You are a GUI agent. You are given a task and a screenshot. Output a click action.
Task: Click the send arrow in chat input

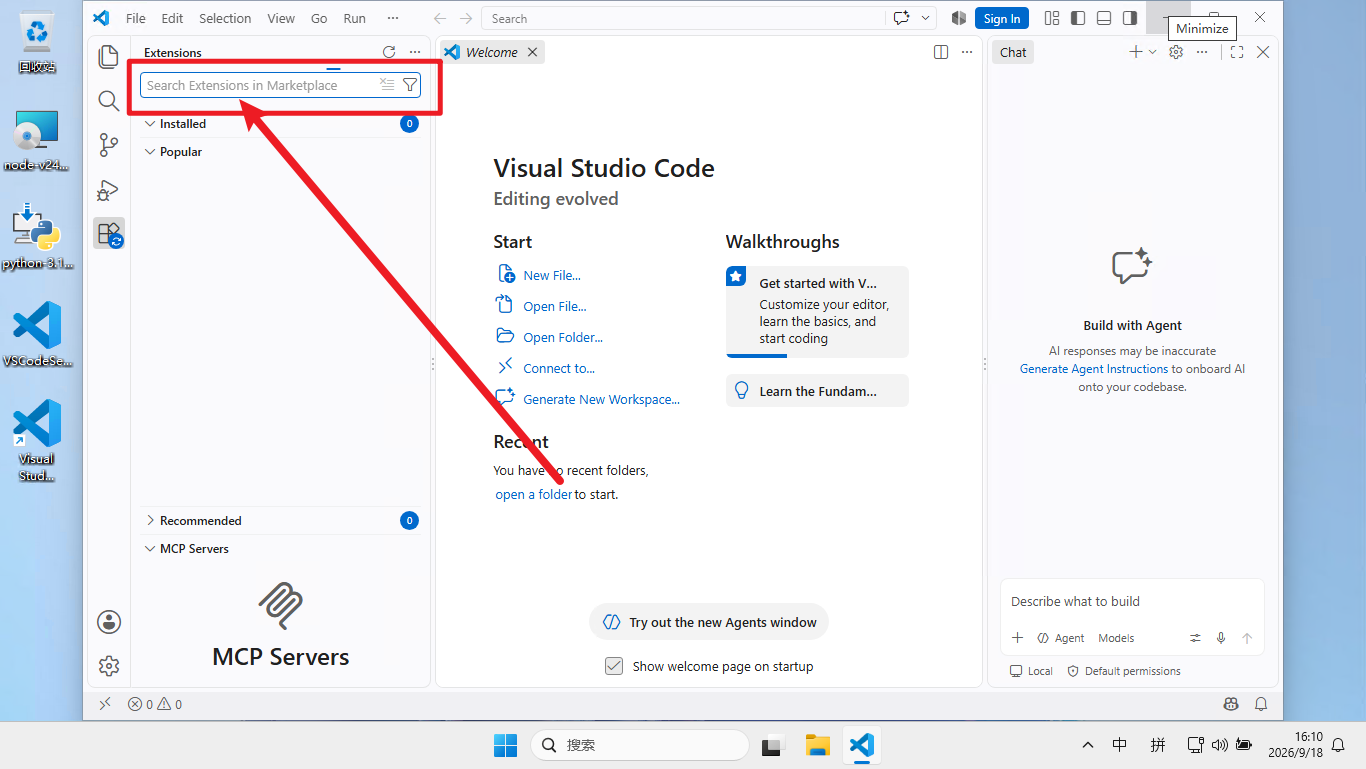pyautogui.click(x=1247, y=638)
